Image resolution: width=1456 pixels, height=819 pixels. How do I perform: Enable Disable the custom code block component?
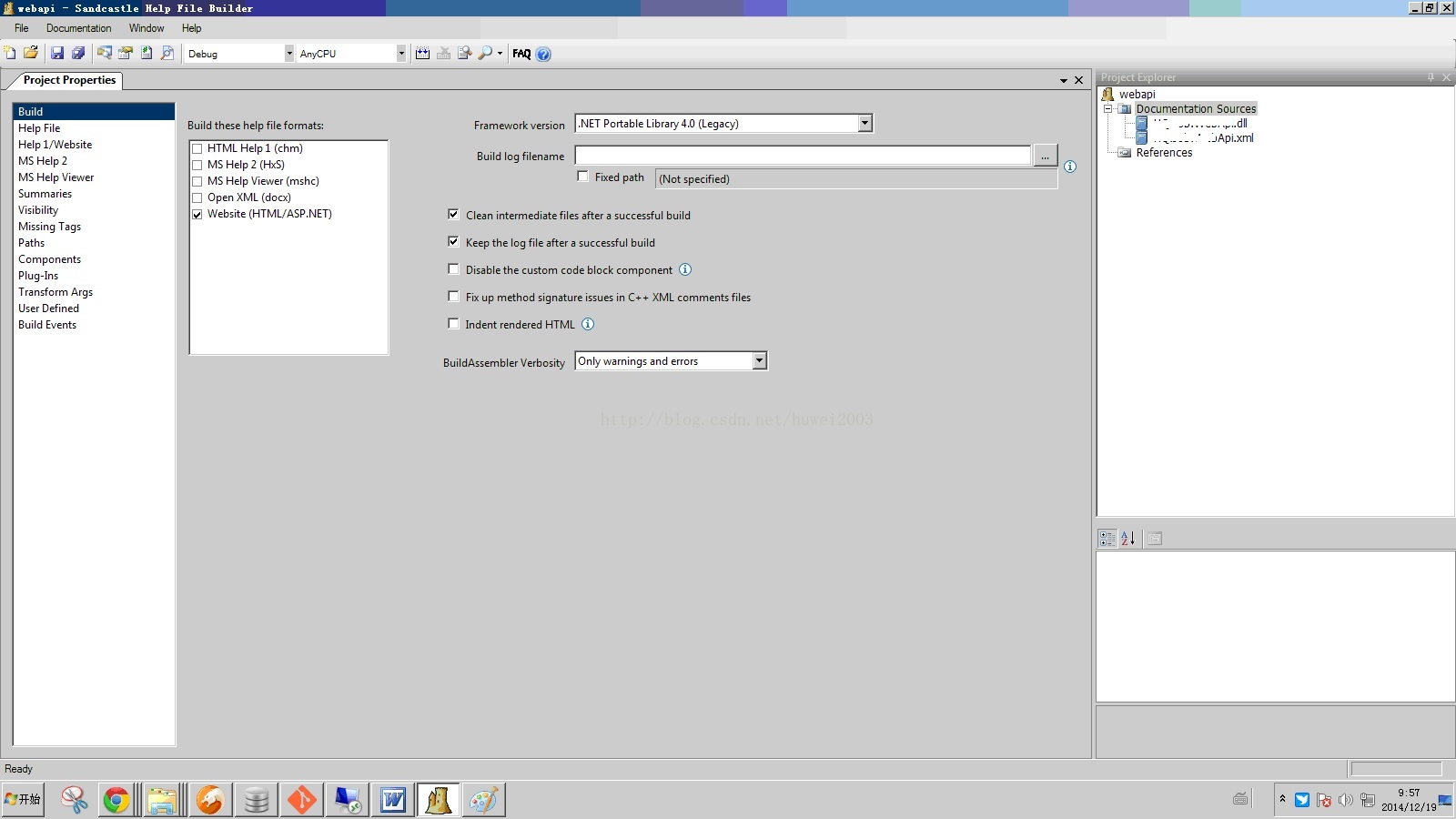coord(453,269)
